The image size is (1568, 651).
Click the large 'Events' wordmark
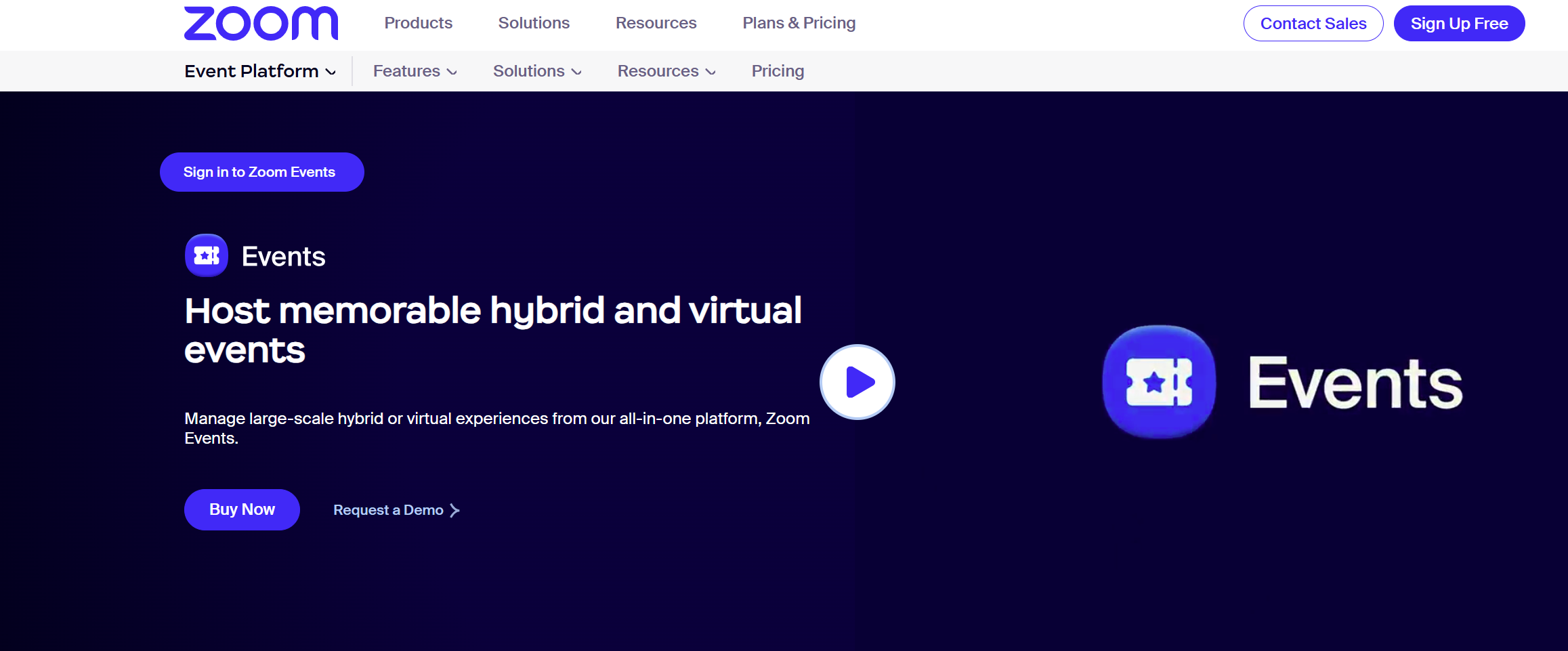tap(1355, 383)
